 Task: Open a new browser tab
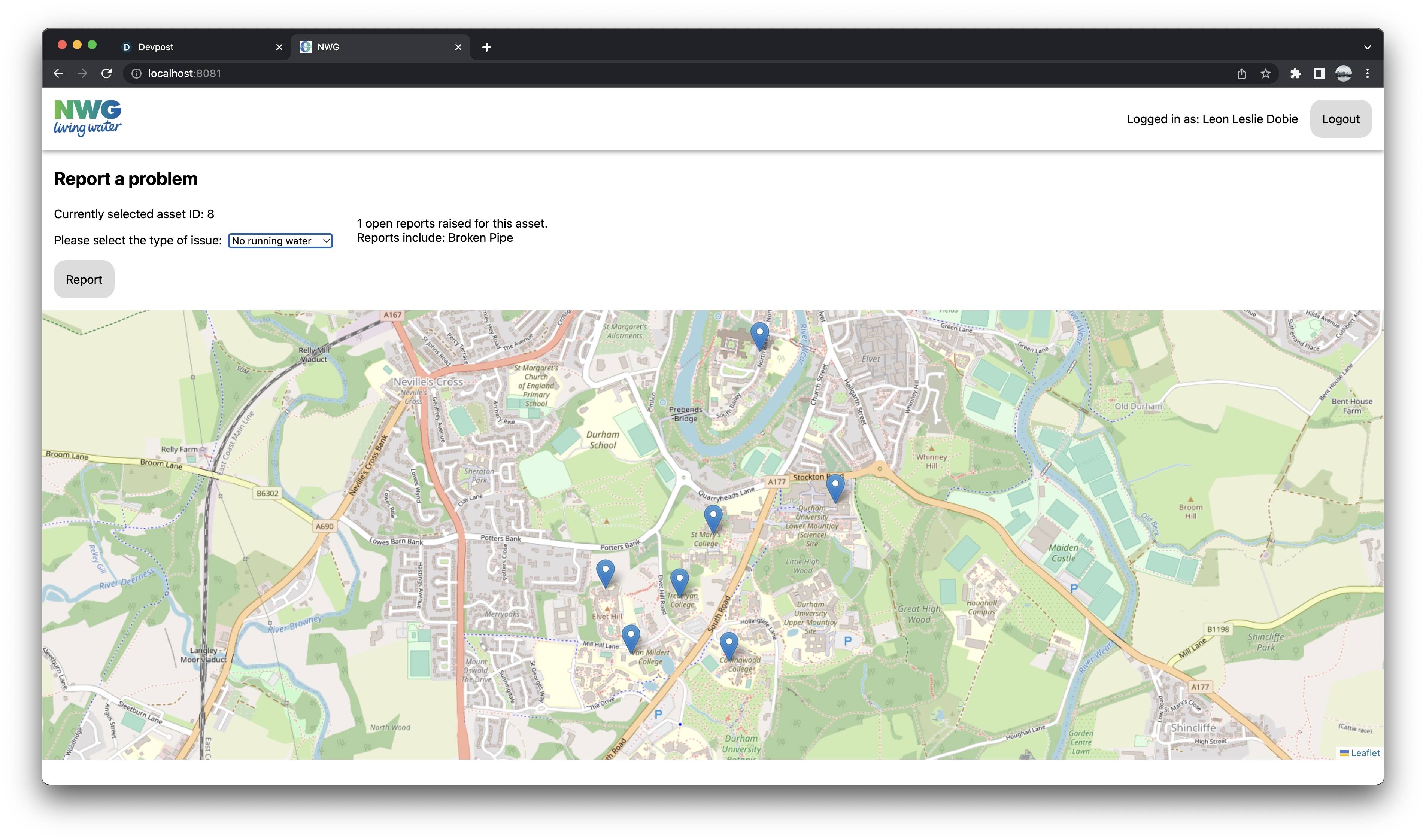click(486, 47)
